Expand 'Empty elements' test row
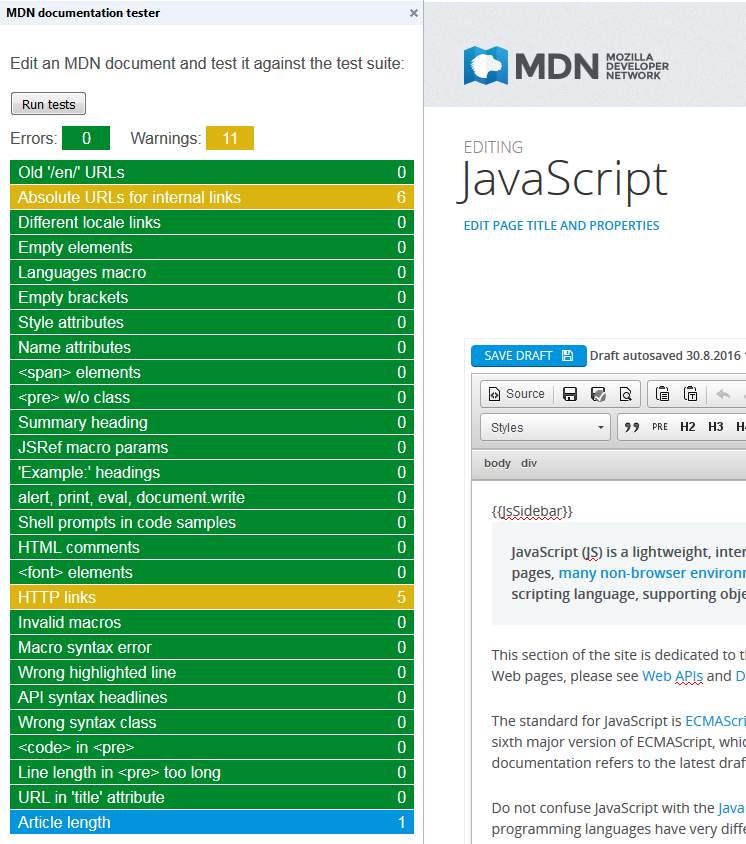 (x=212, y=248)
